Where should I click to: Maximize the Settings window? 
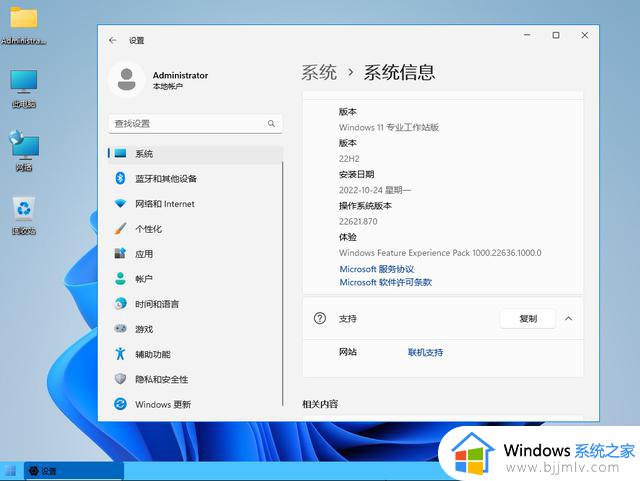point(556,35)
